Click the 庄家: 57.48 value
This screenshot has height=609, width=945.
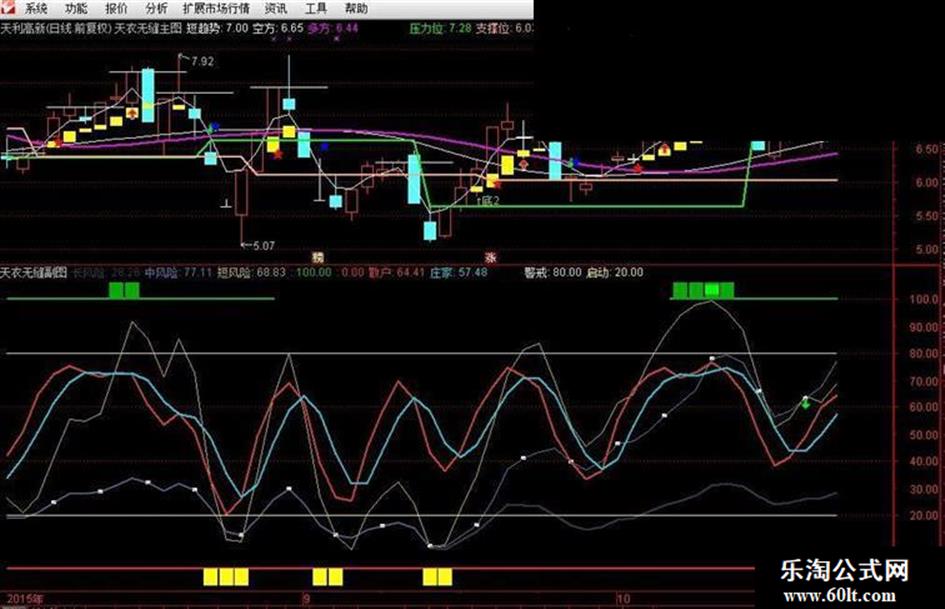coord(459,273)
